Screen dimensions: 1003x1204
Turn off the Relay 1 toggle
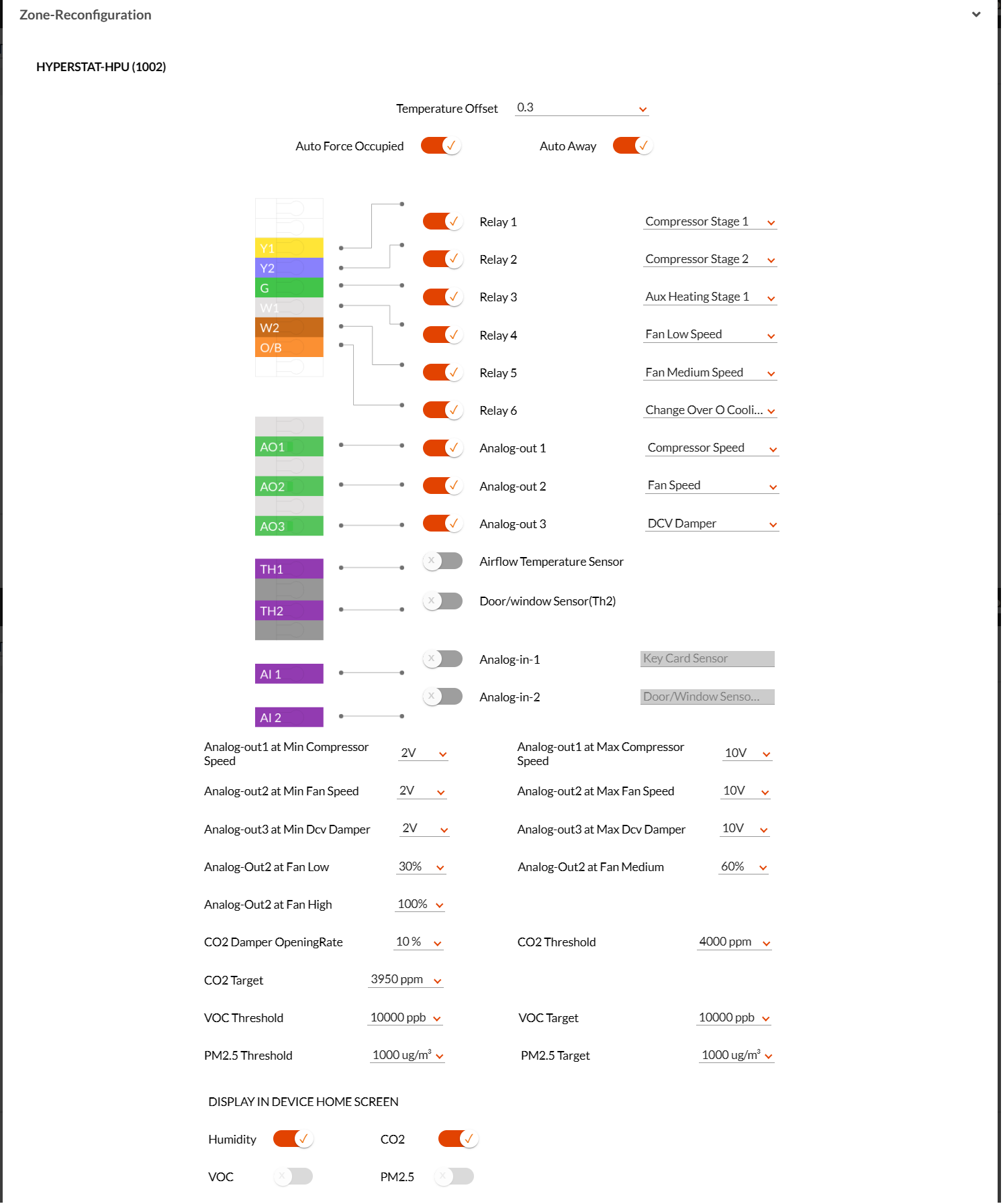442,221
